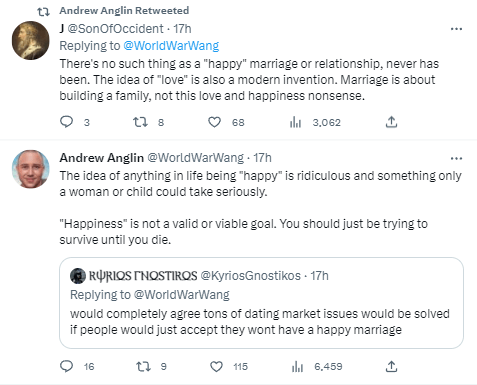The image size is (477, 385).
Task: Open the quoted KyriosGnostikos tweet
Action: point(261,303)
